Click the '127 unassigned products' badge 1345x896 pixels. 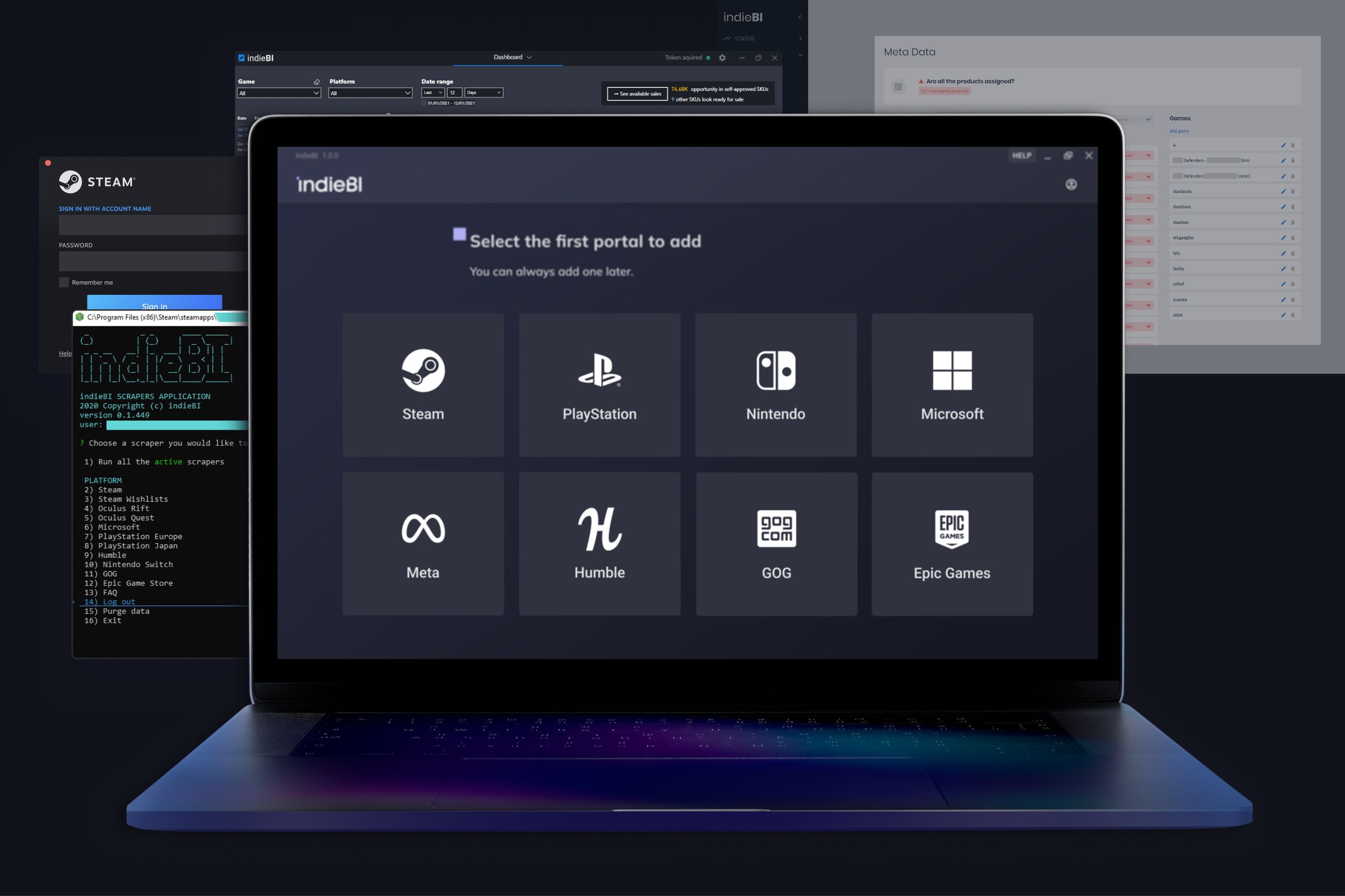944,91
